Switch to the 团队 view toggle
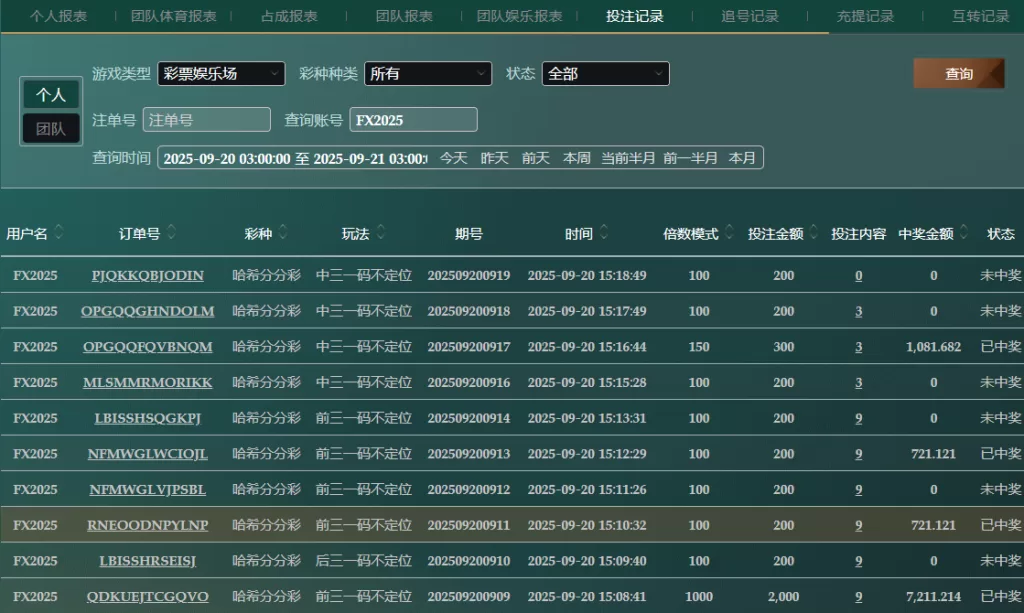 pos(51,129)
